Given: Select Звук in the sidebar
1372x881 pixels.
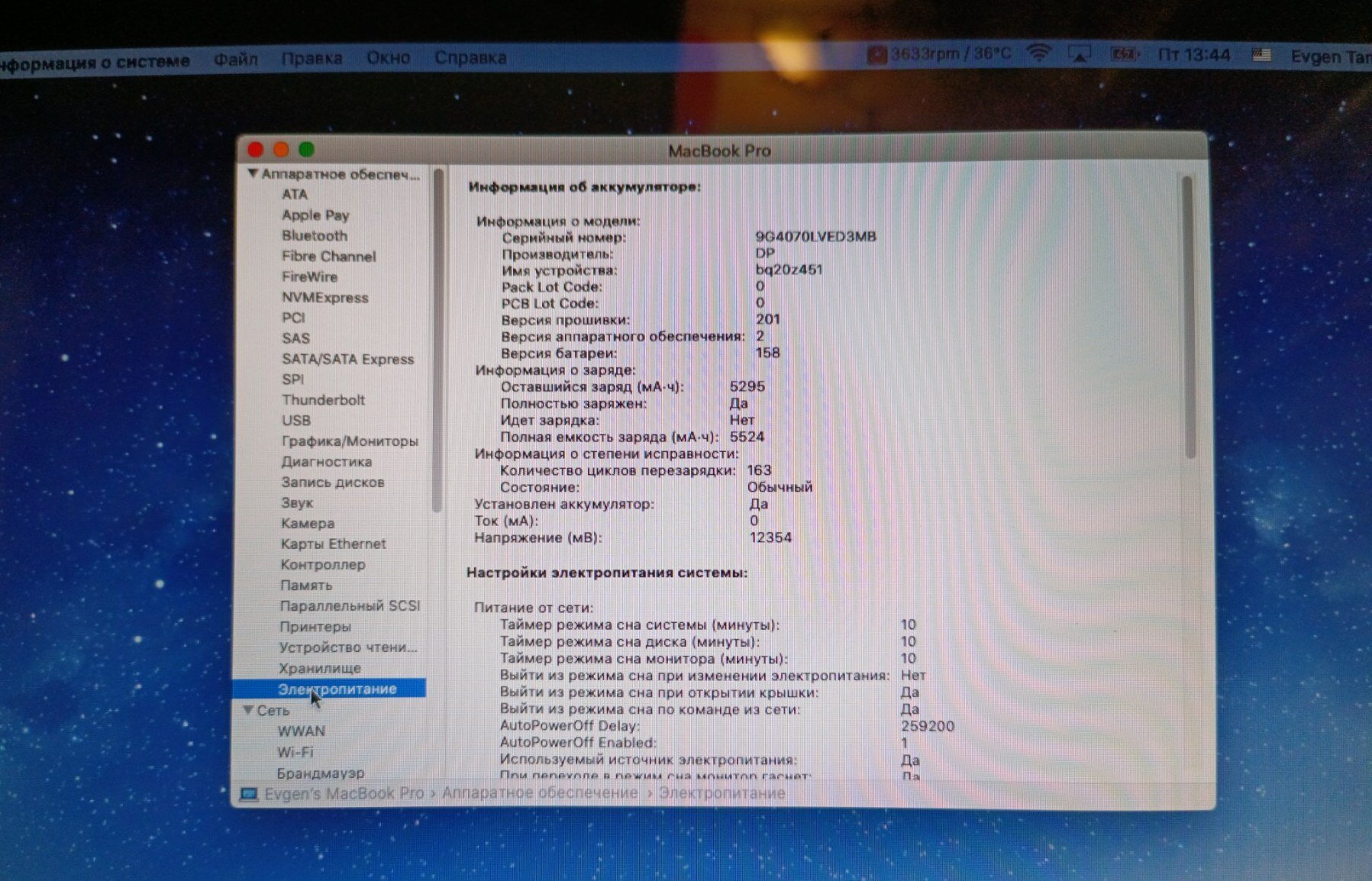Looking at the screenshot, I should tap(296, 503).
